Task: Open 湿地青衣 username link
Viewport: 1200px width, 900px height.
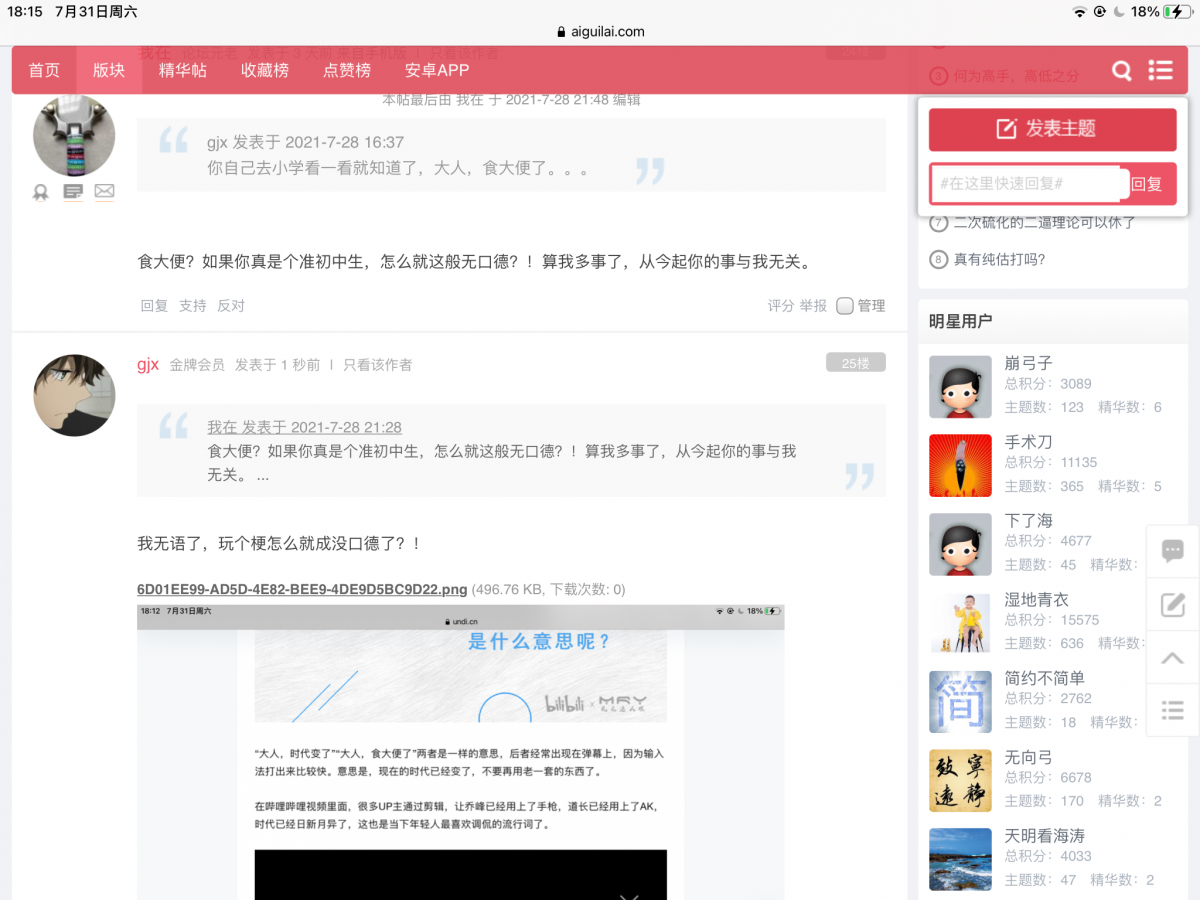Action: [1037, 599]
